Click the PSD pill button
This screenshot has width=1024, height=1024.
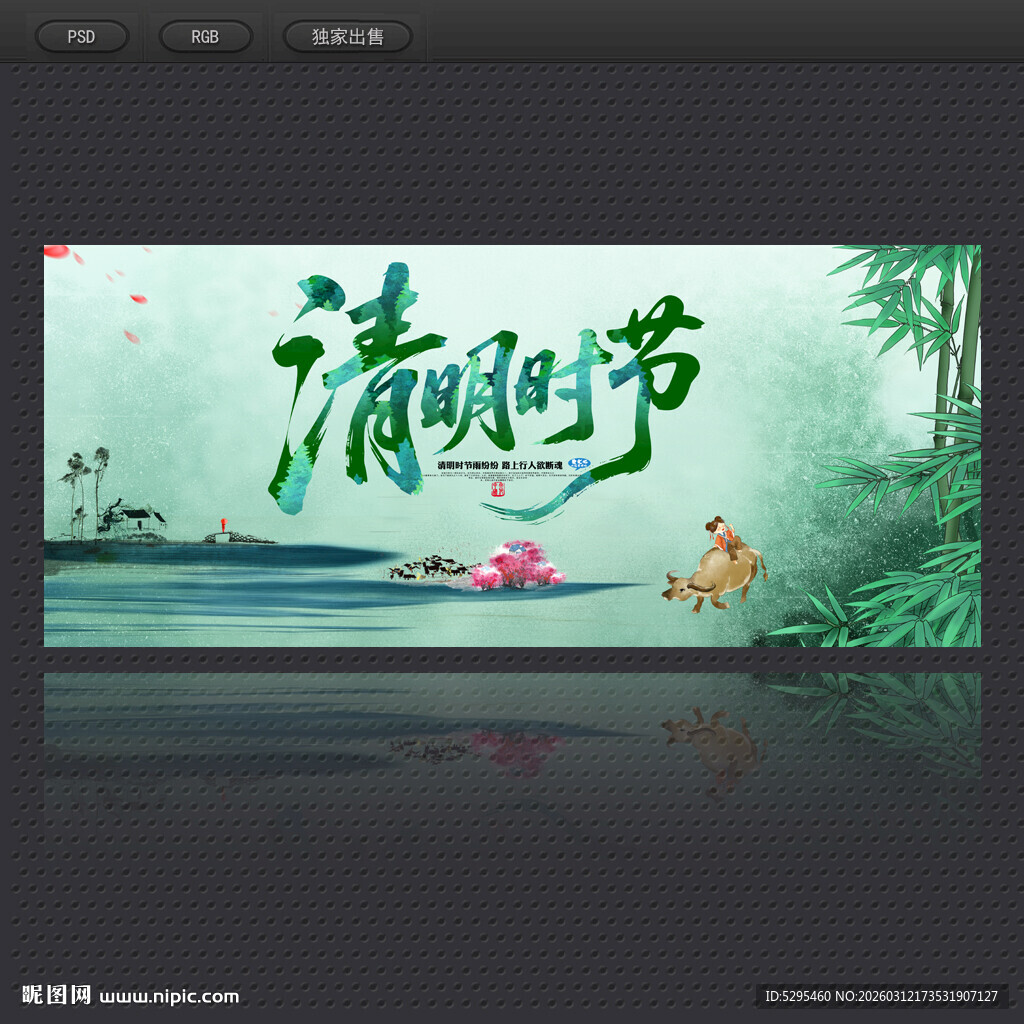(82, 37)
